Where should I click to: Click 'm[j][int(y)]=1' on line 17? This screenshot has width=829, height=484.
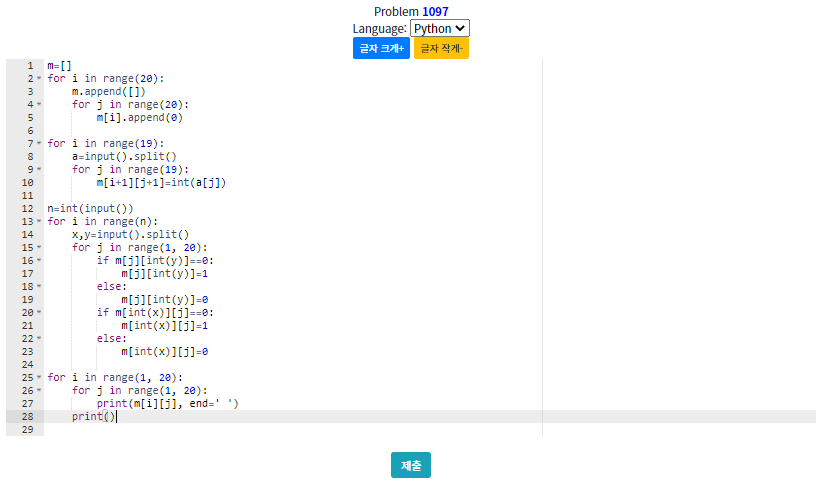click(x=164, y=273)
